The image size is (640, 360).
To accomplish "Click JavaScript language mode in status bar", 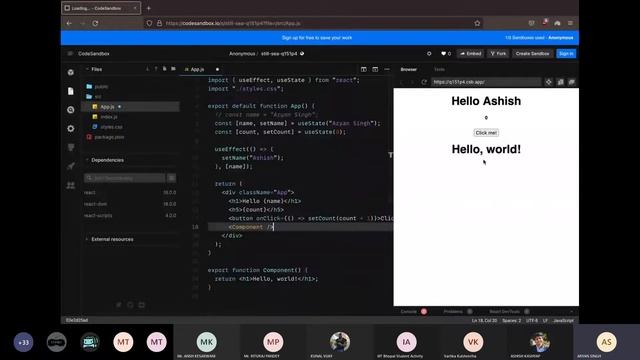I will 563,320.
